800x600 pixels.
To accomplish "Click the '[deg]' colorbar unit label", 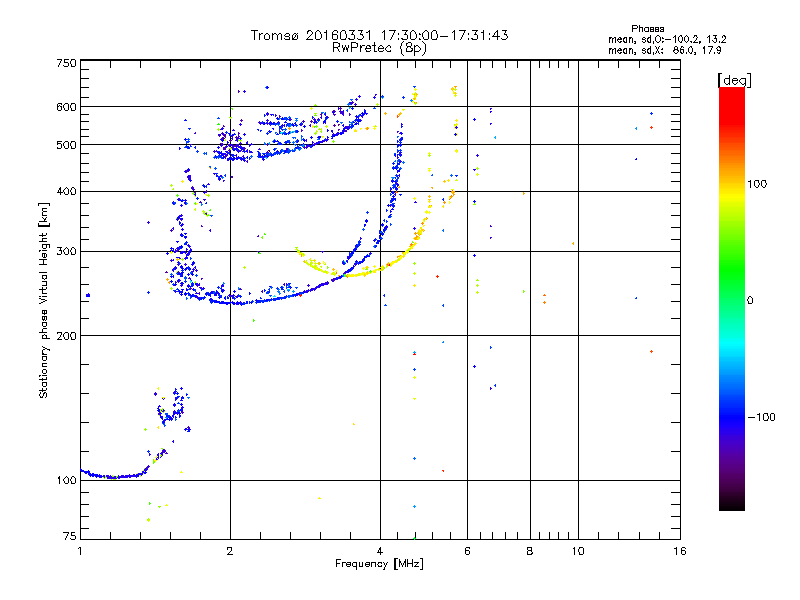I will point(734,80).
